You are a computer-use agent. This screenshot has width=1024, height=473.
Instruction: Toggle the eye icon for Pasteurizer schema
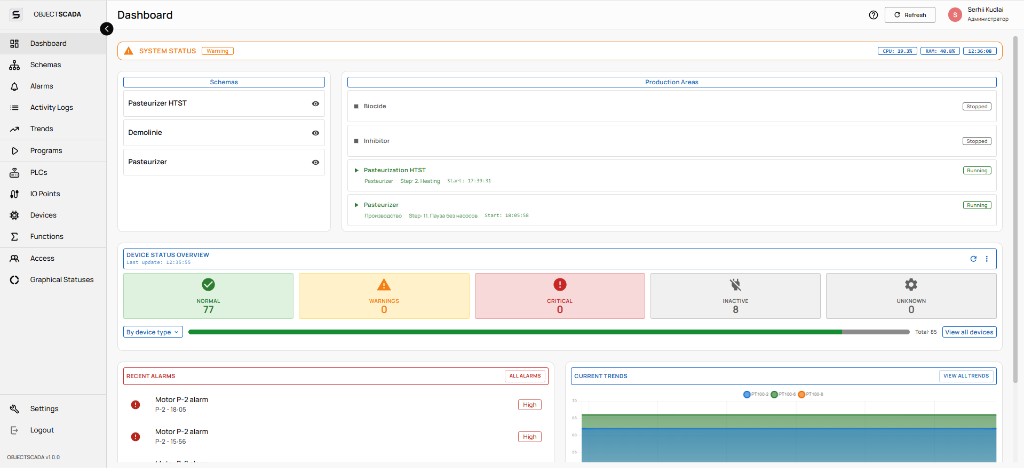pyautogui.click(x=315, y=163)
